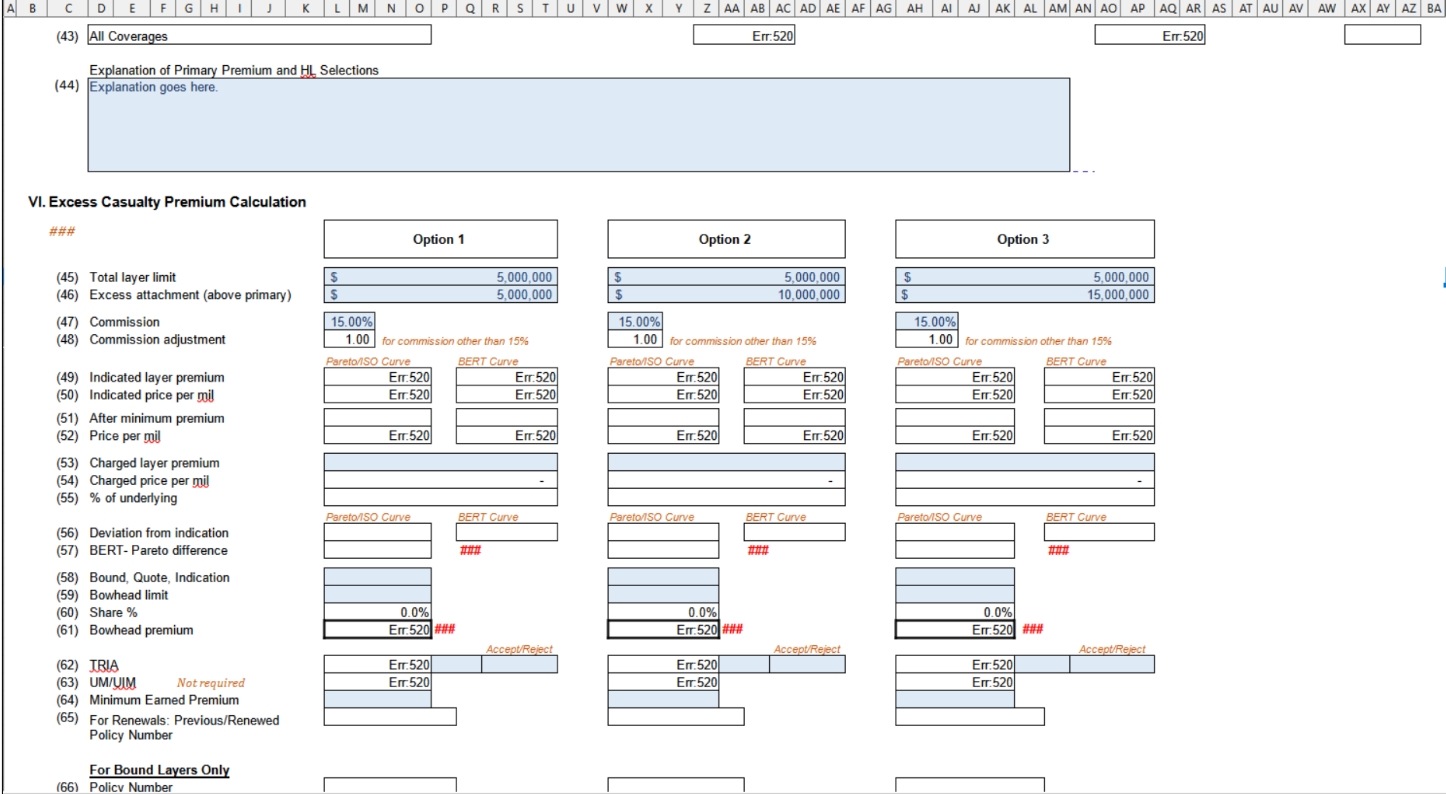
Task: Open Option 3 TRIA Accept/Reject cell
Action: (1112, 664)
